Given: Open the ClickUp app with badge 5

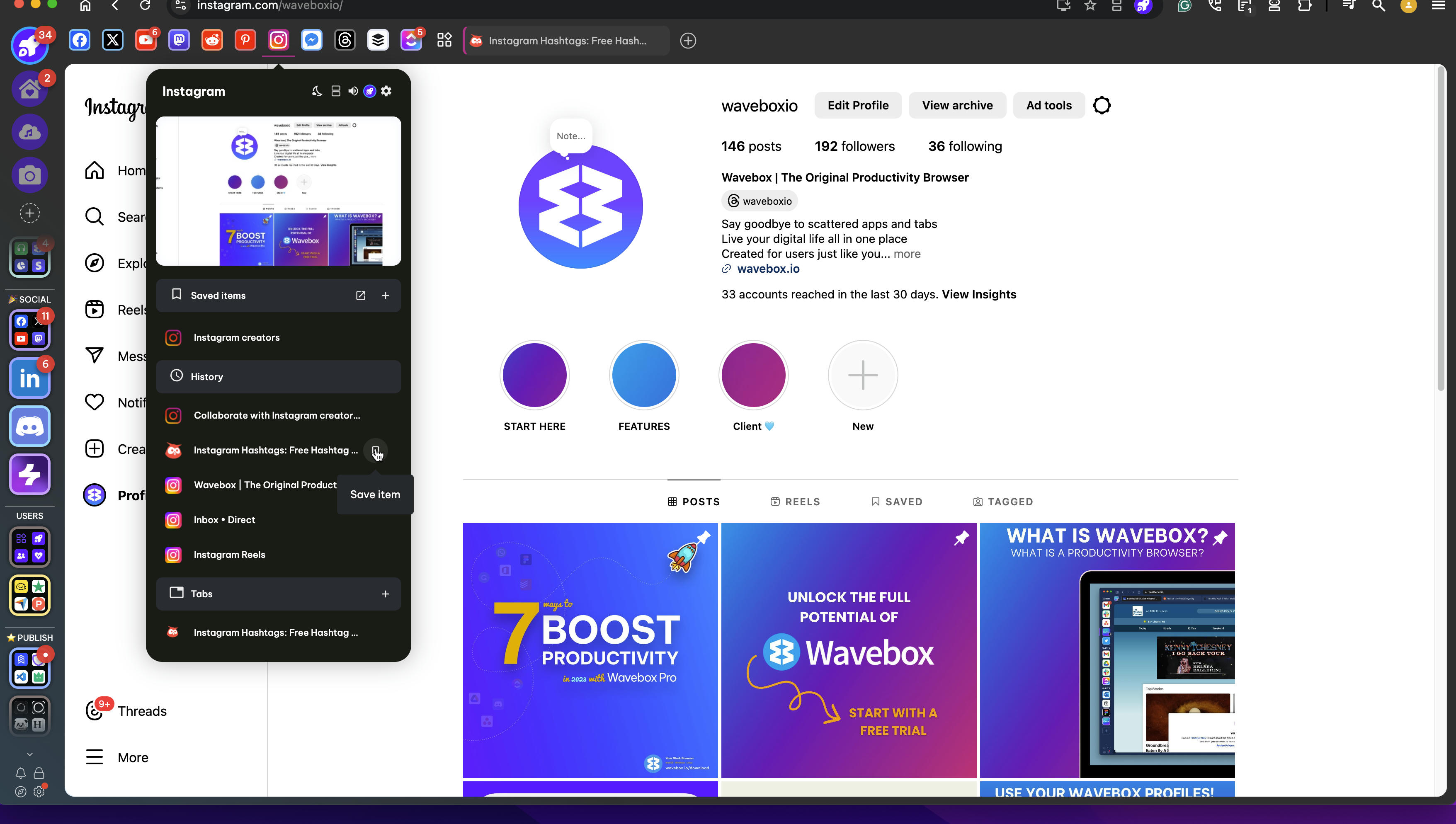Looking at the screenshot, I should pos(411,40).
